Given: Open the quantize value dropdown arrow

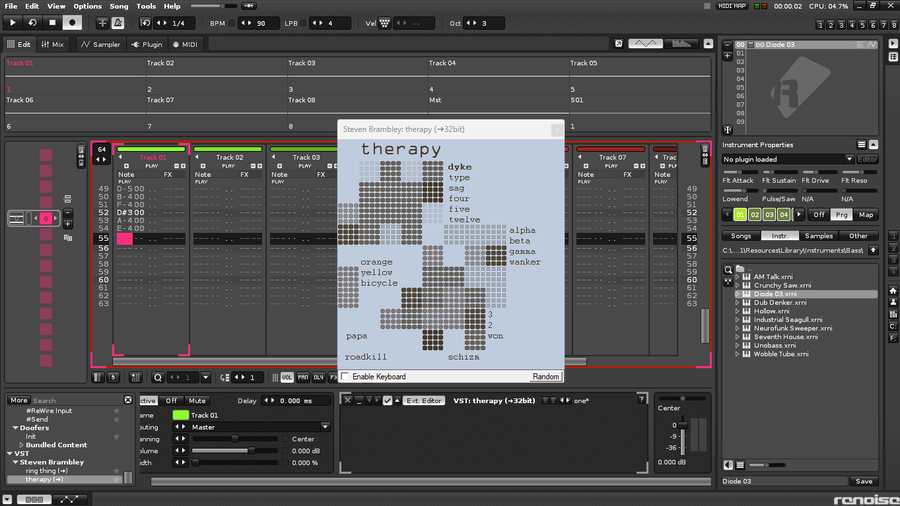Looking at the screenshot, I should pyautogui.click(x=205, y=377).
